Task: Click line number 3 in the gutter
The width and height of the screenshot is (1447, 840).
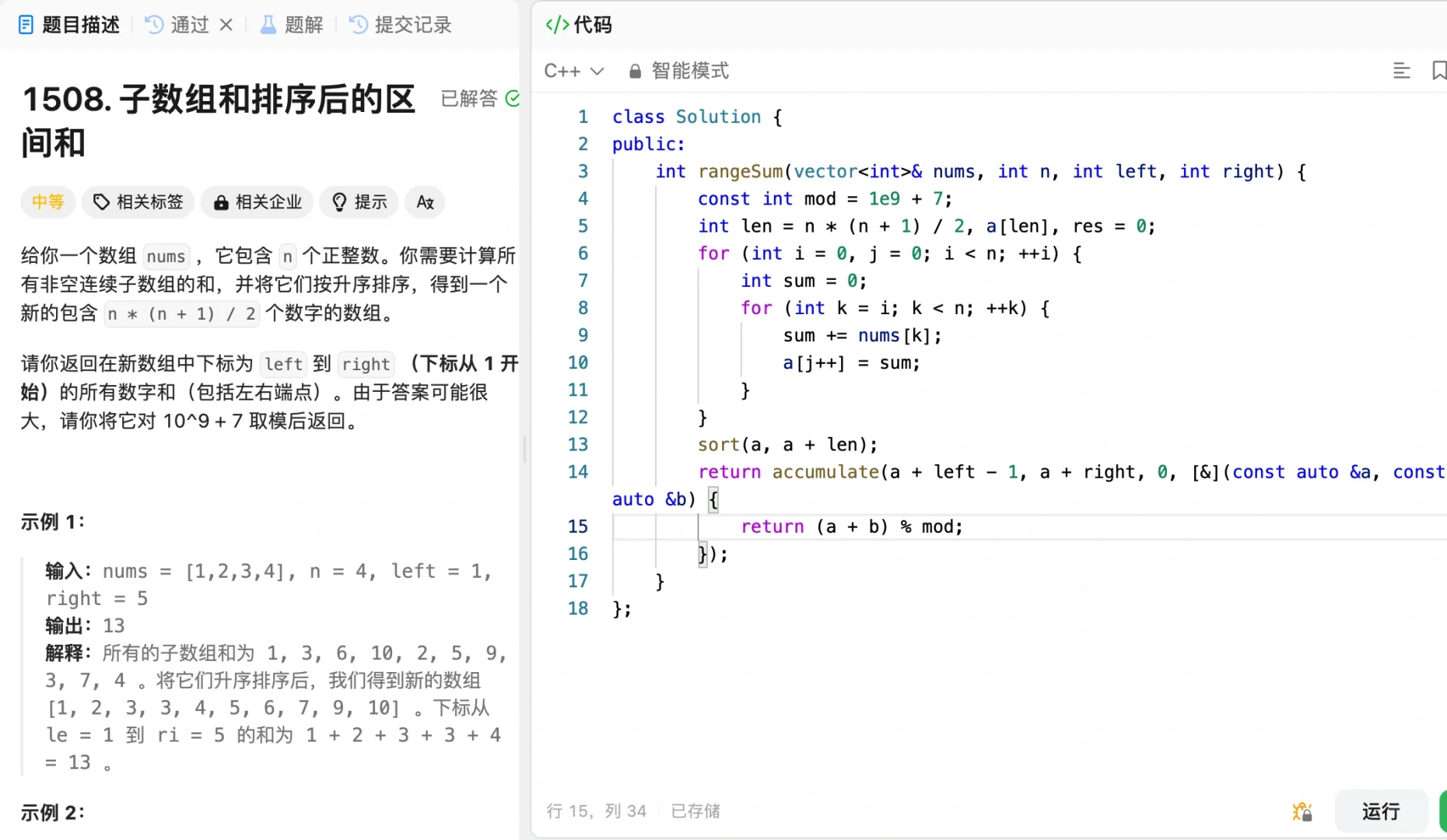Action: click(x=583, y=171)
